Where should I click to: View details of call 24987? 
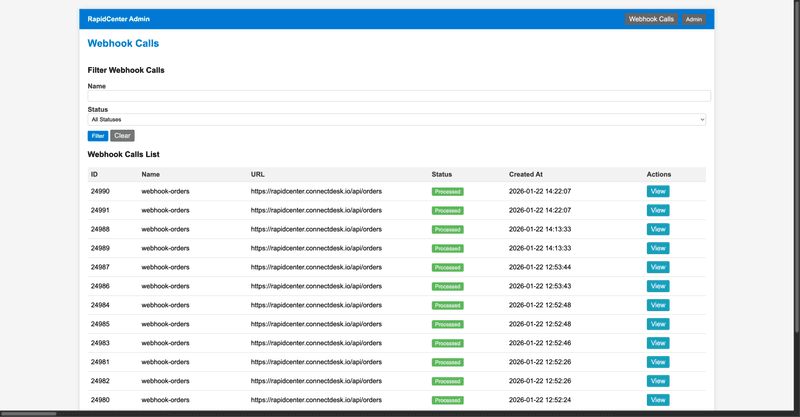tap(657, 267)
